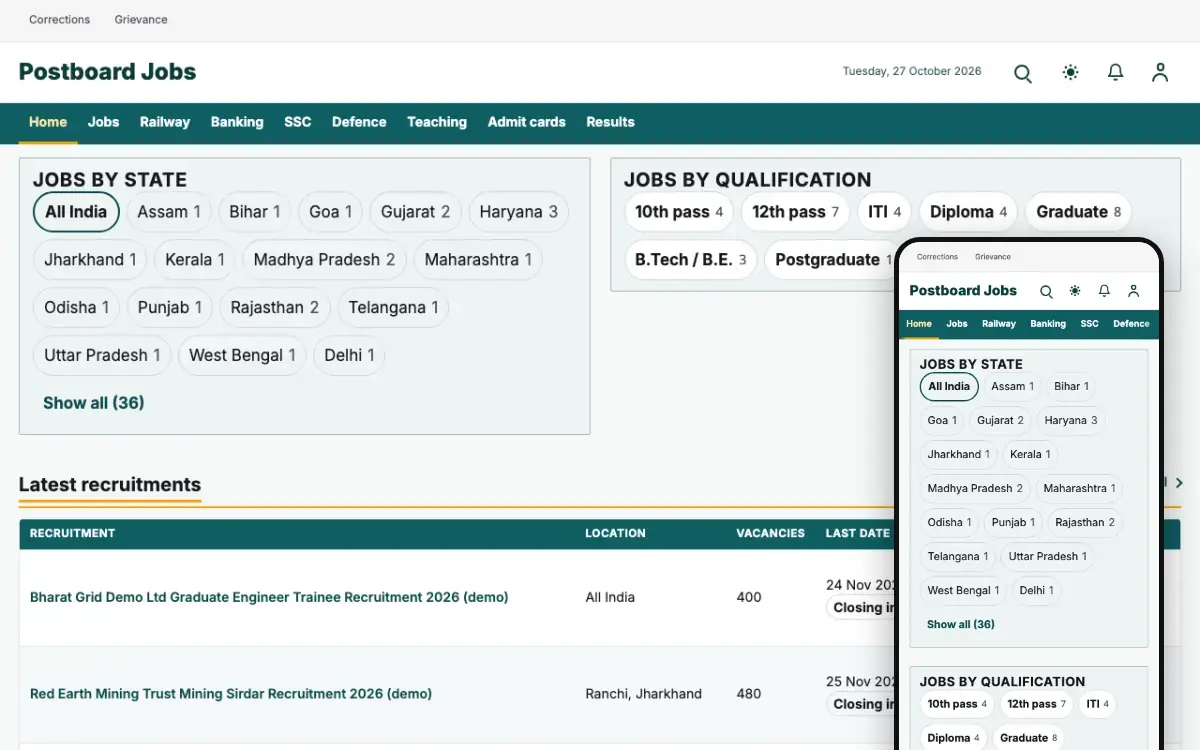The height and width of the screenshot is (750, 1200).
Task: Open Defence tab in desktop navigation
Action: point(359,122)
